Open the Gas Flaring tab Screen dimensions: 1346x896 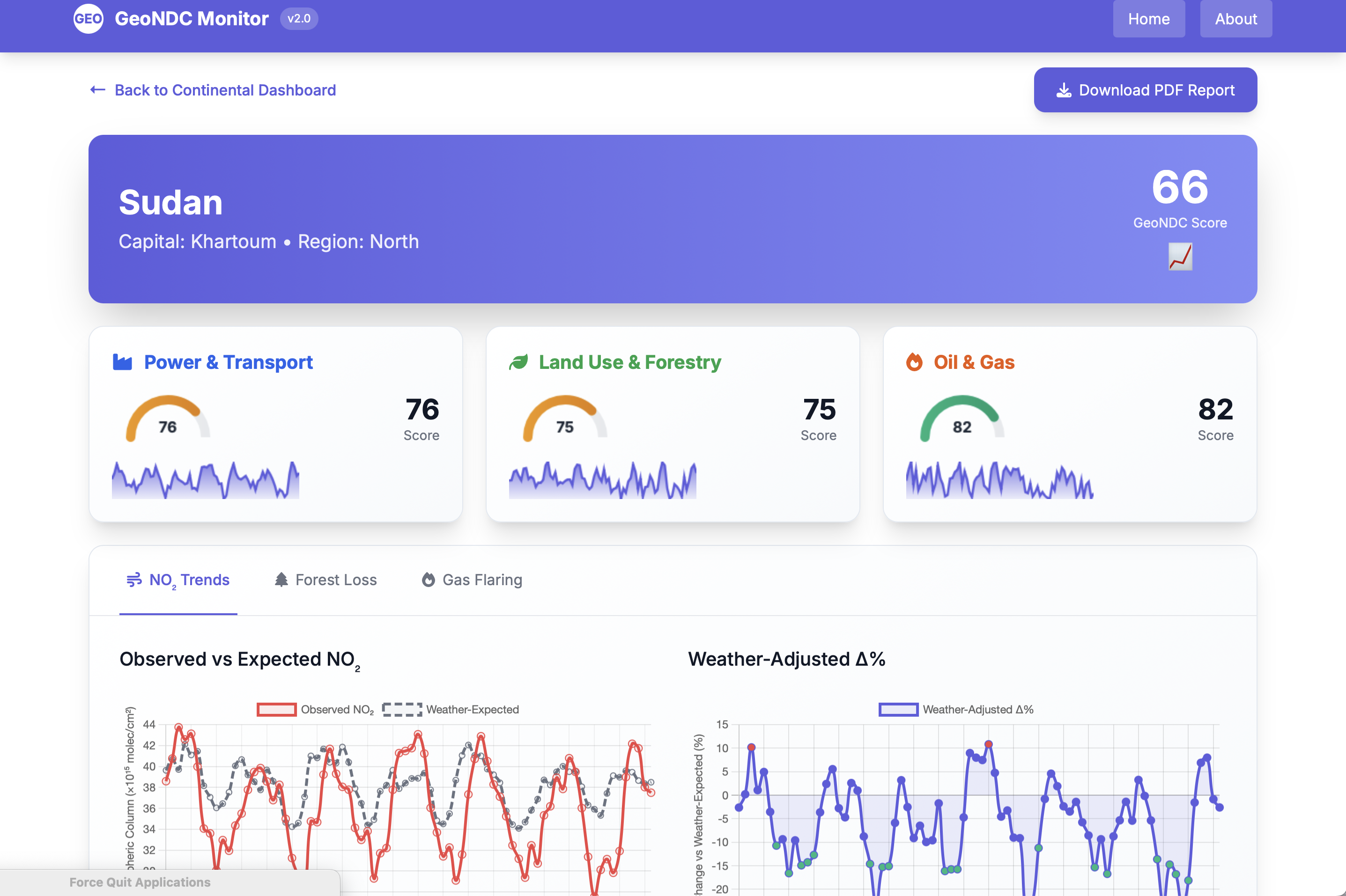(472, 580)
